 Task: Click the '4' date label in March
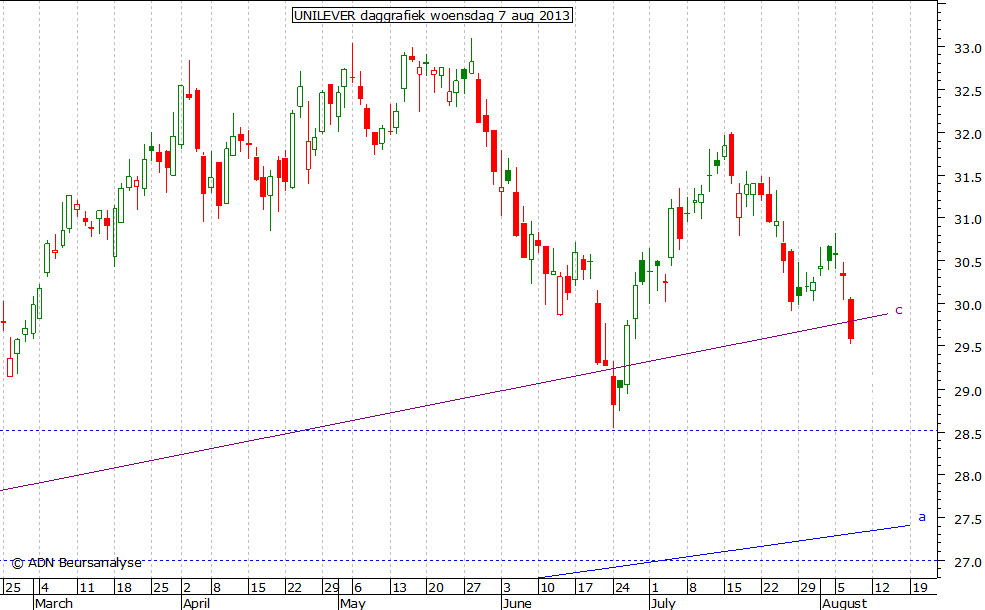45,588
